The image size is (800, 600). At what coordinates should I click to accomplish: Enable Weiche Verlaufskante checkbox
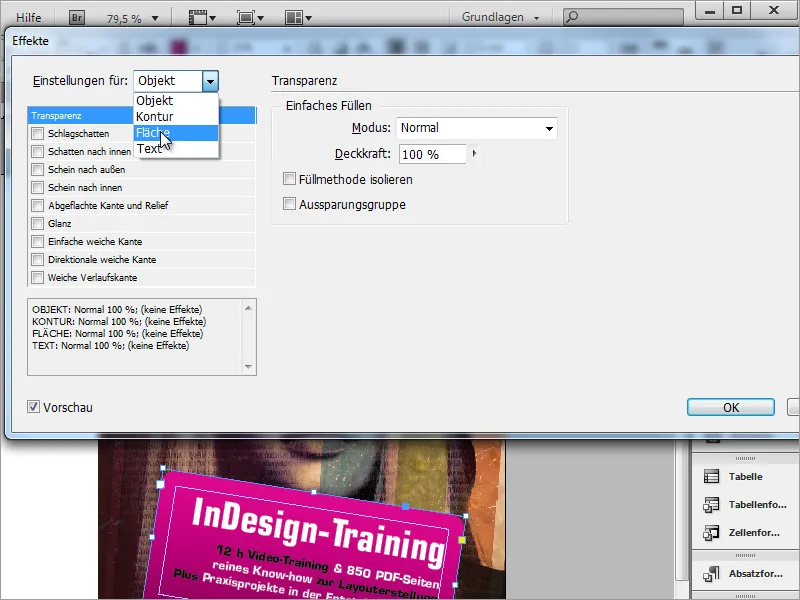point(37,278)
